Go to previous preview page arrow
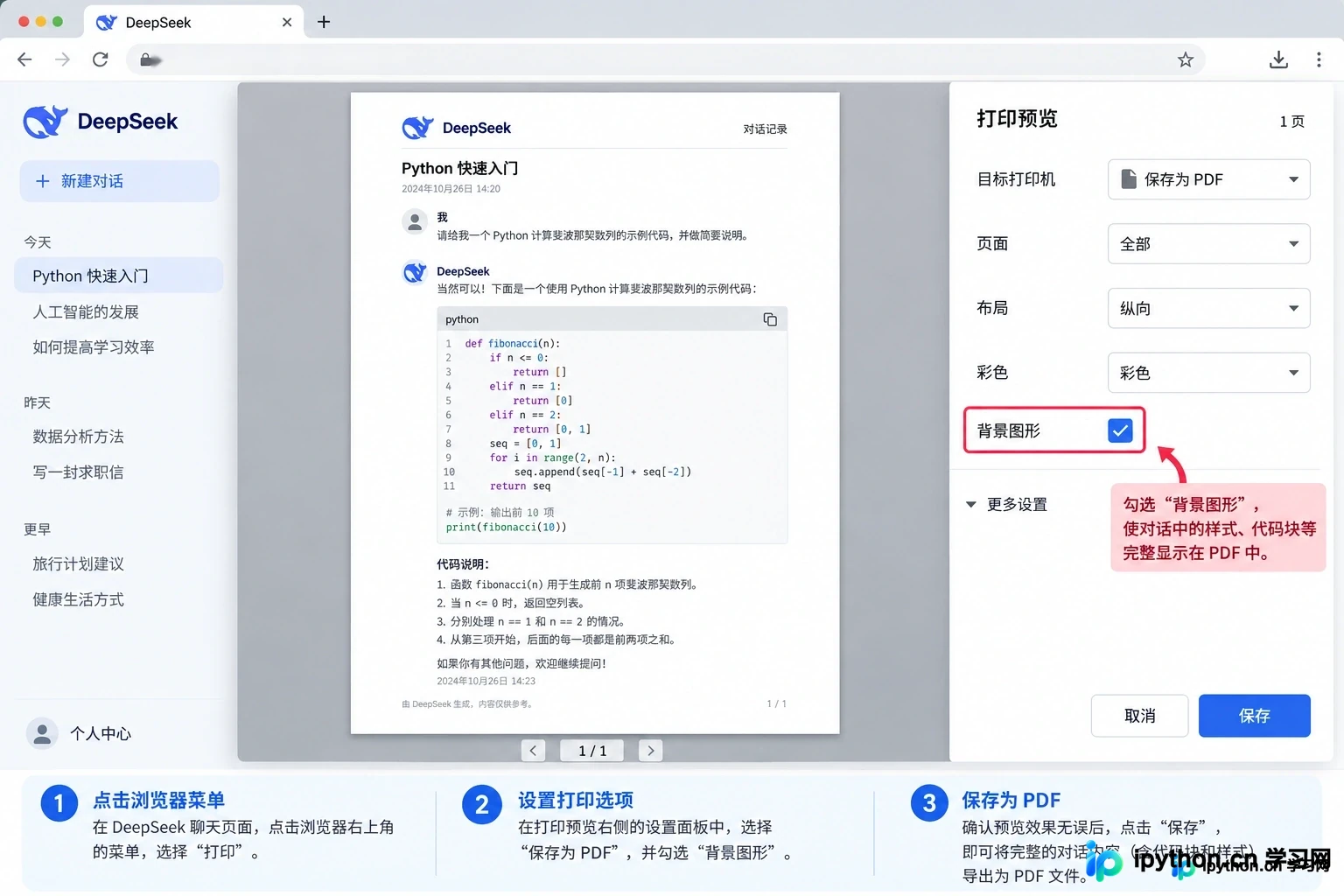Viewport: 1344px width, 896px height. 533,750
